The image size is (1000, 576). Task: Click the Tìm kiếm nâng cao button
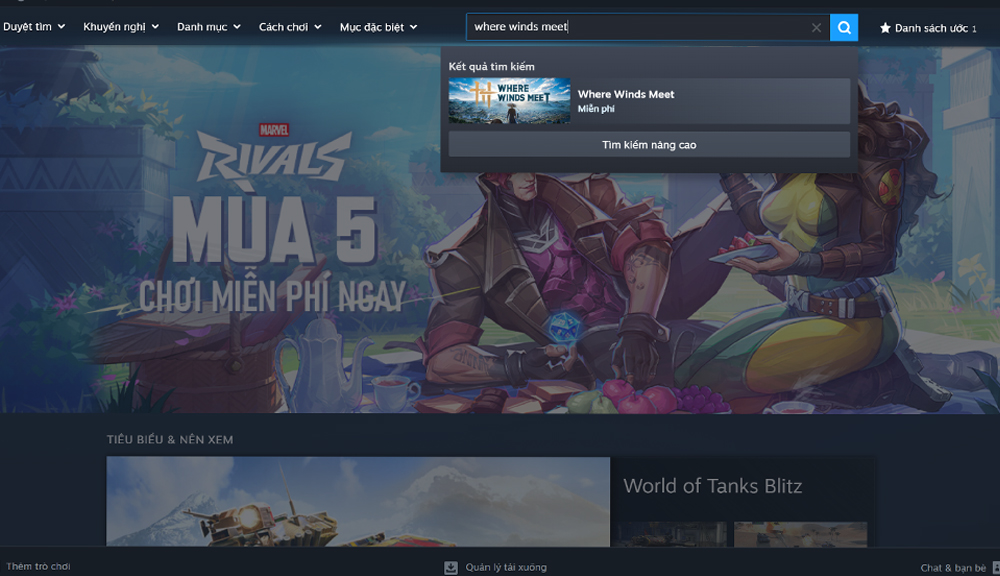coord(648,145)
